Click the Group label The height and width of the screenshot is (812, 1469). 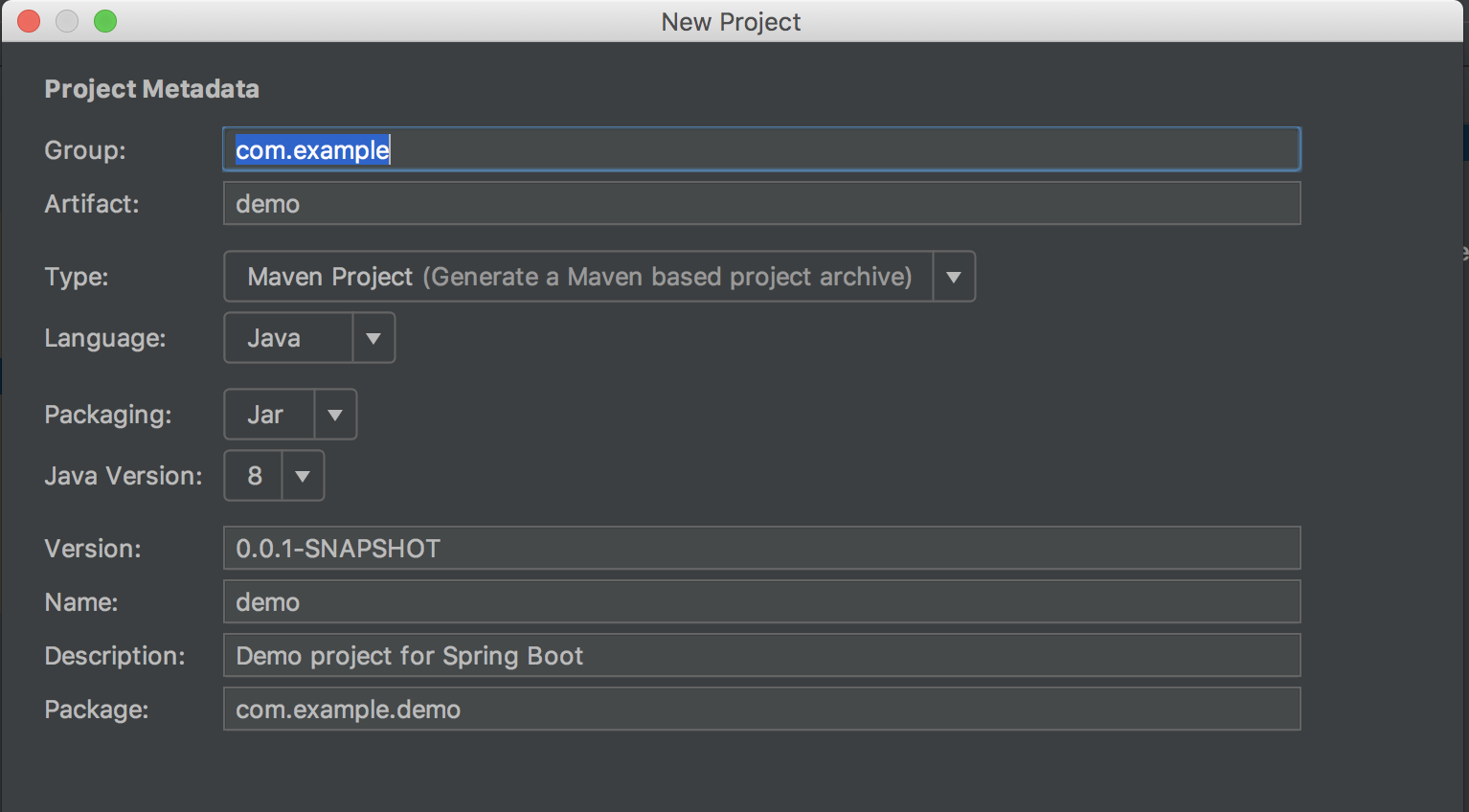(x=85, y=150)
